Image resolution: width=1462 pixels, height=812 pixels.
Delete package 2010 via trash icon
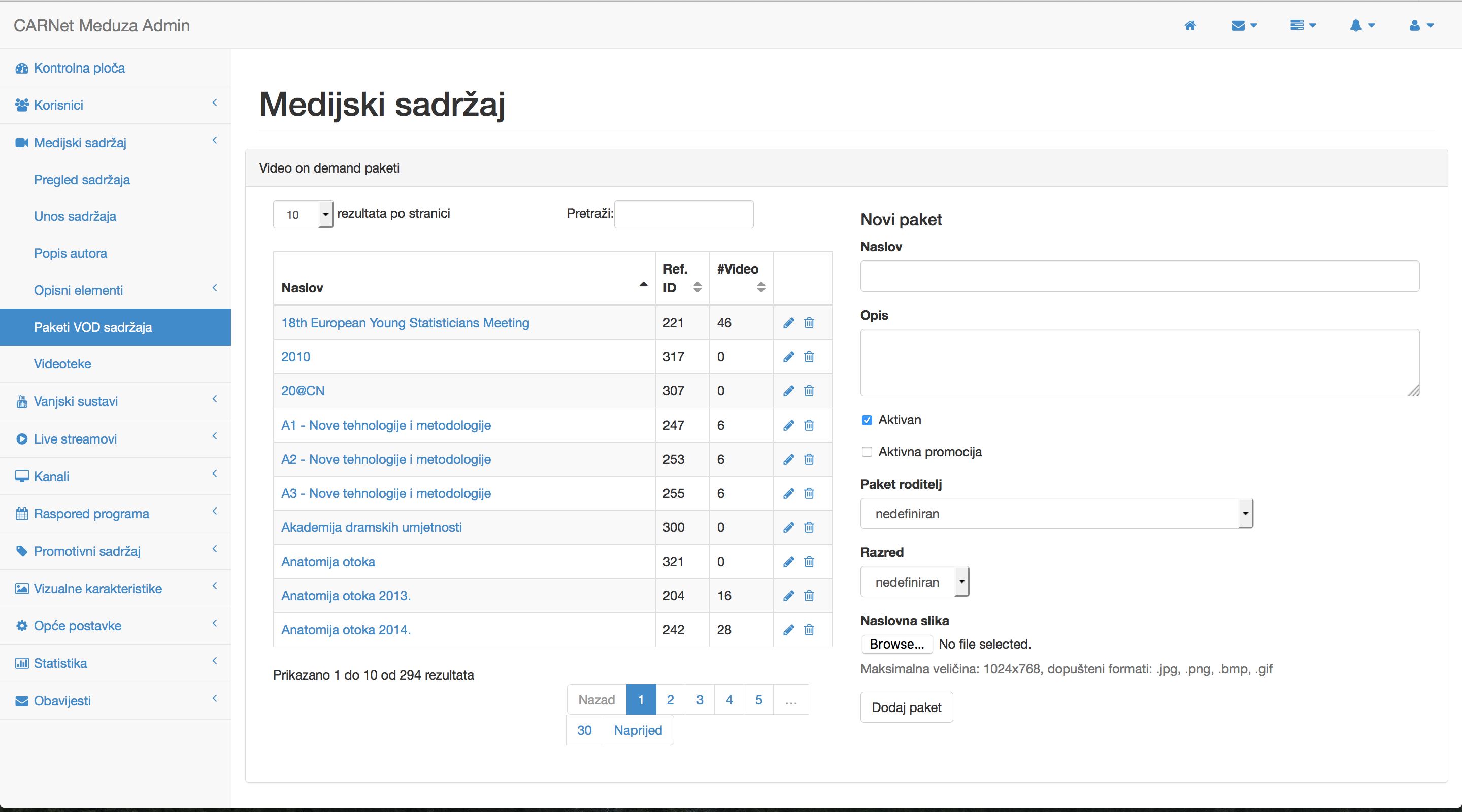point(809,357)
